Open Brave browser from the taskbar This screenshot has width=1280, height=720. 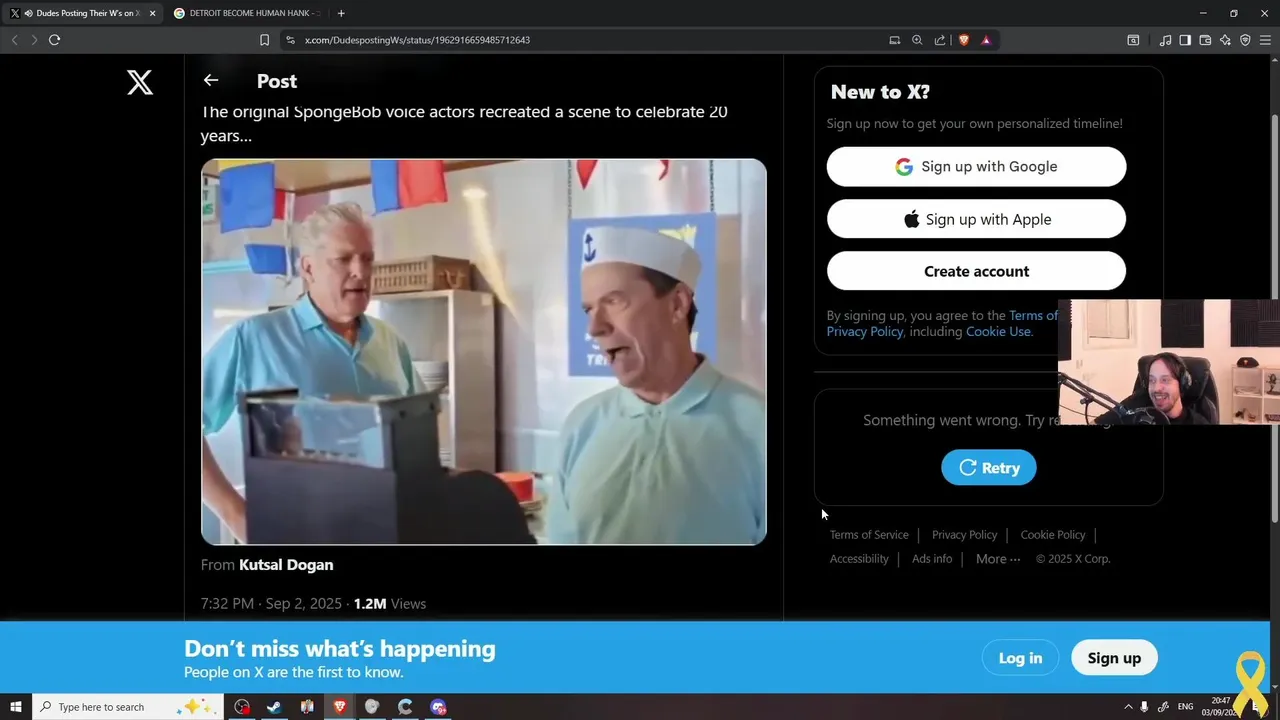click(x=339, y=707)
